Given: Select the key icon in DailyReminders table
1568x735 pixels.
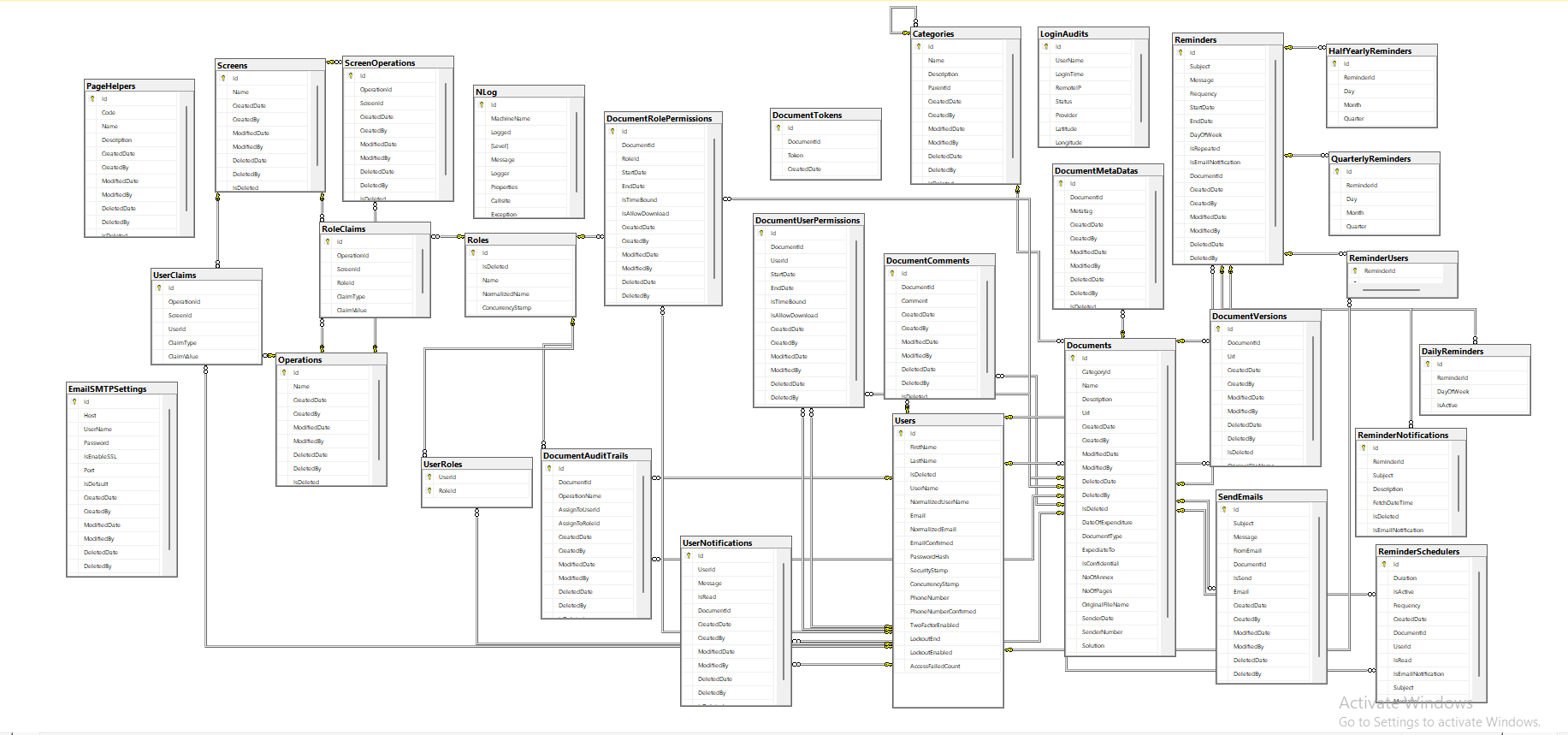Looking at the screenshot, I should pos(1427,365).
